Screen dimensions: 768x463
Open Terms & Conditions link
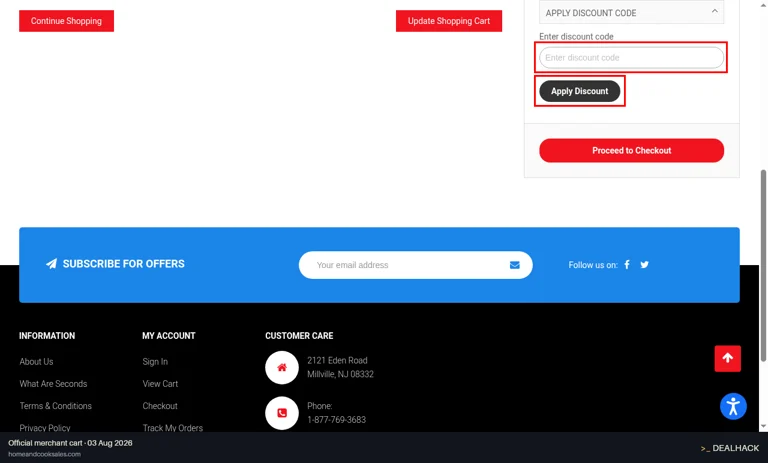(x=55, y=406)
